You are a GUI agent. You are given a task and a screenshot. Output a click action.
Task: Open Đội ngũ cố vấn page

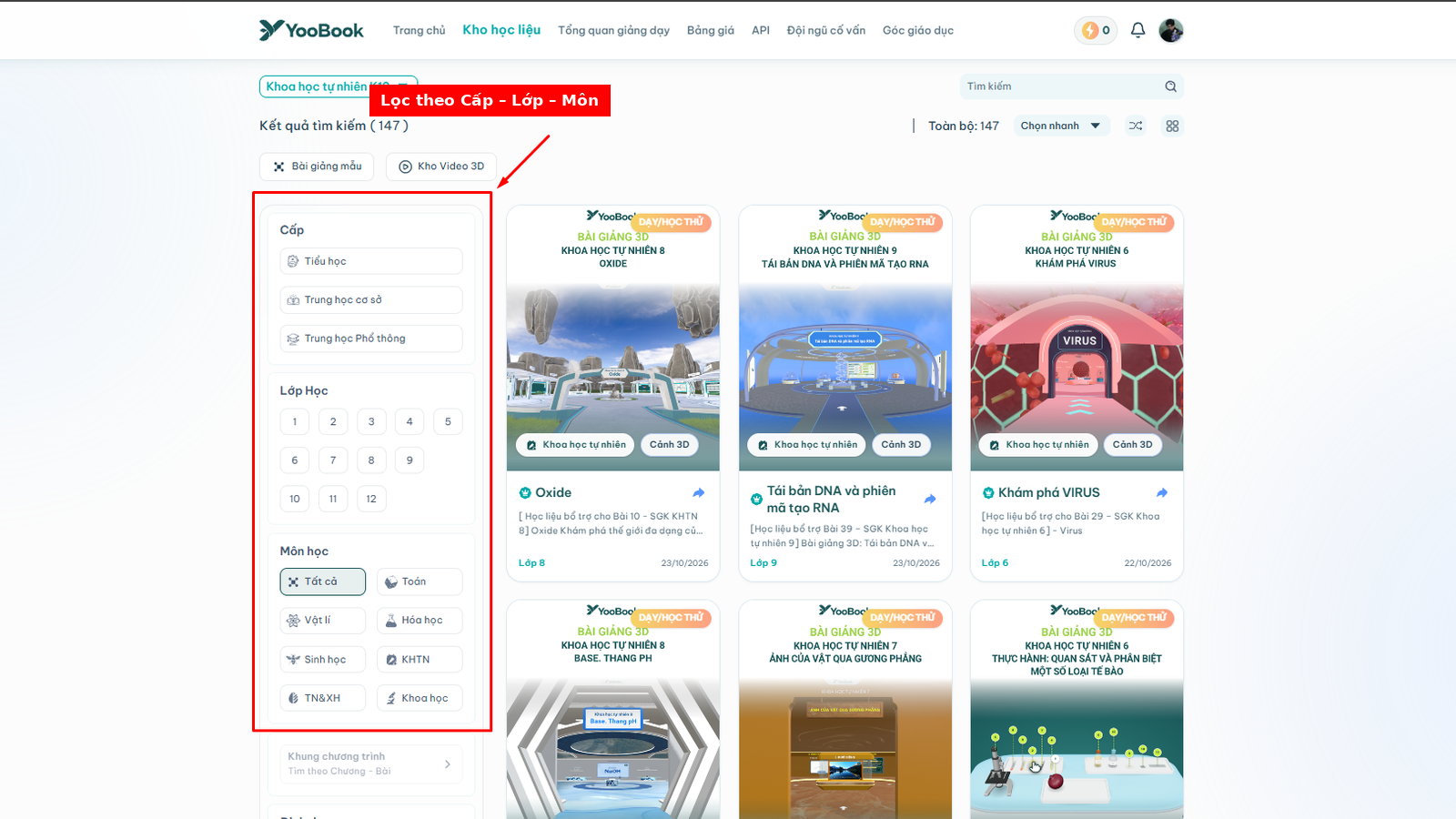coord(826,30)
